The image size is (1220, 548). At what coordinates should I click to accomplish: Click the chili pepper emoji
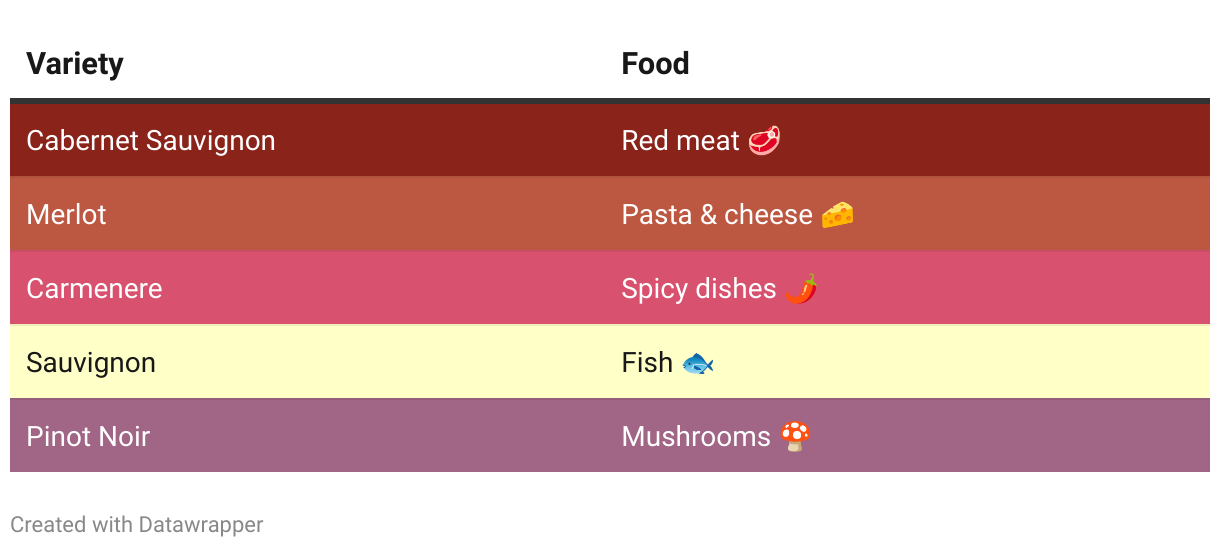801,288
